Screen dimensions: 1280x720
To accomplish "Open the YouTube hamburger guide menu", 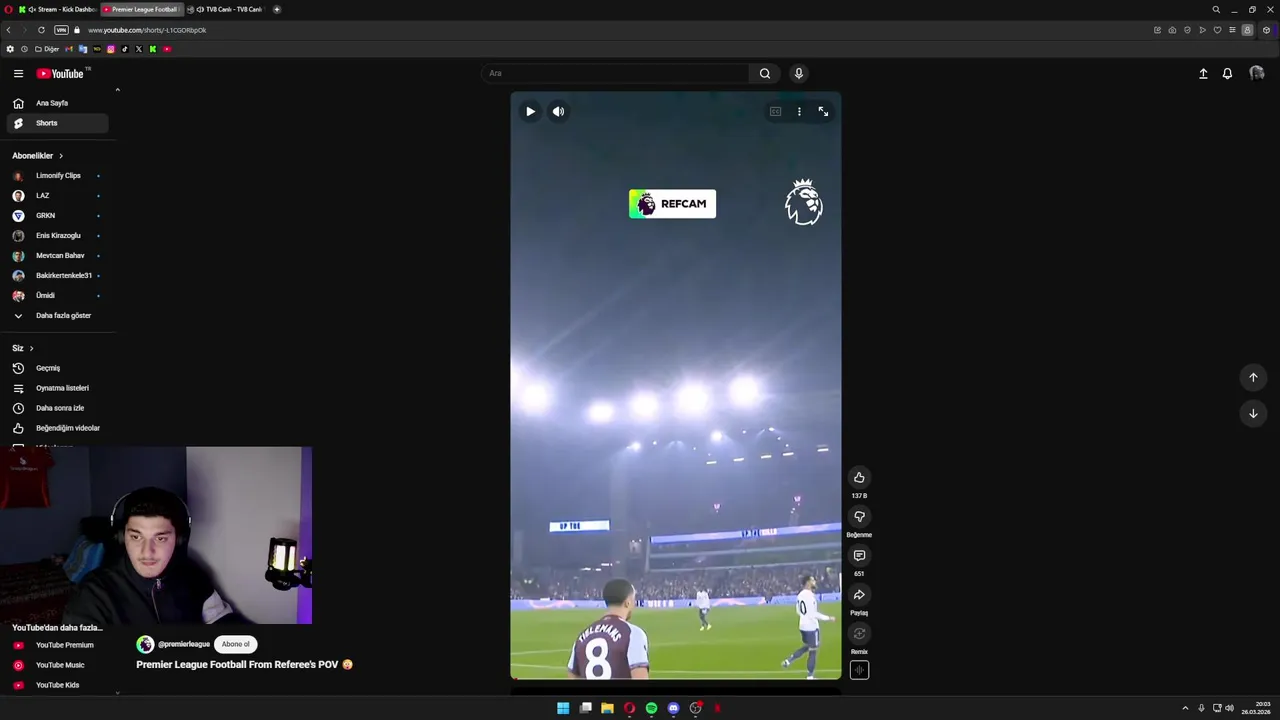I will tap(18, 73).
